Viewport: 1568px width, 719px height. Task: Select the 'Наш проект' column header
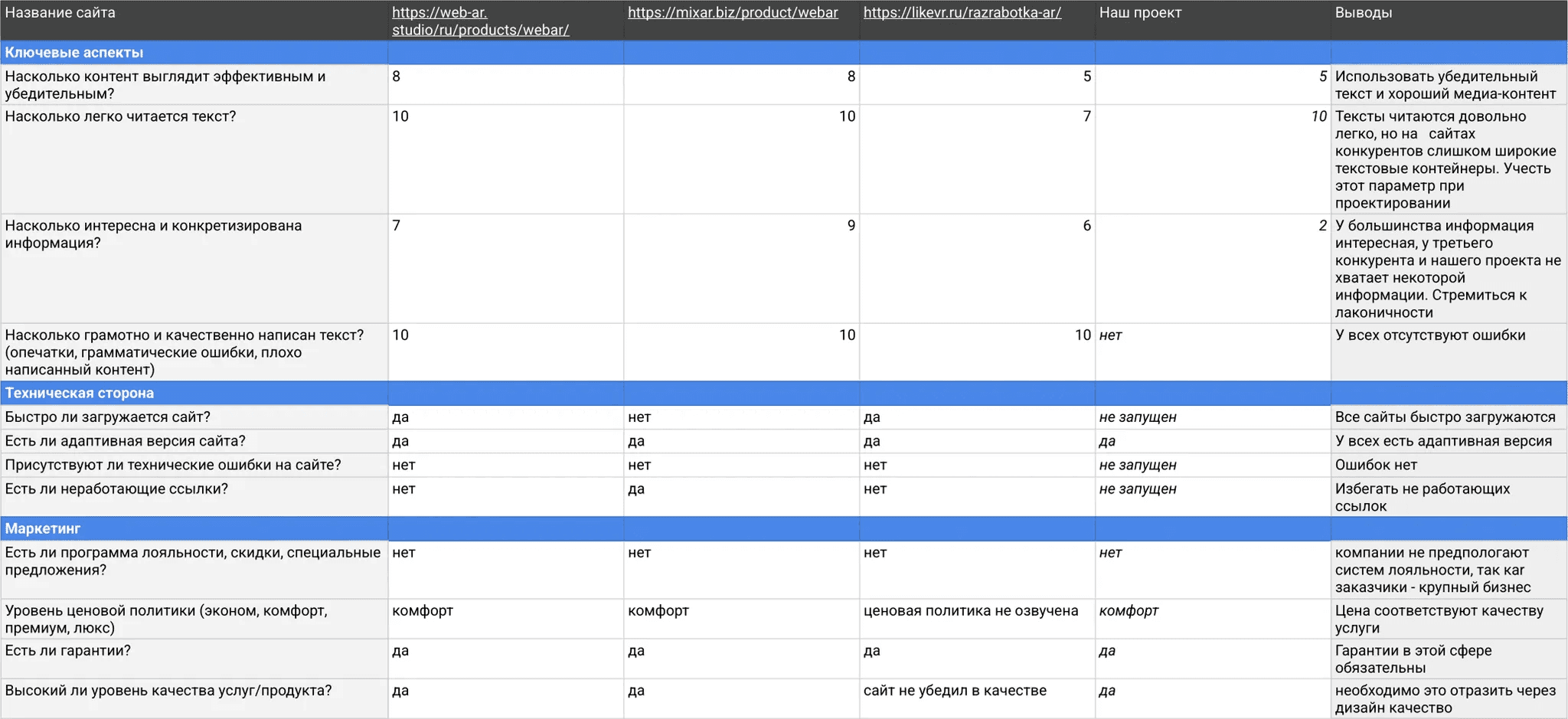[1140, 13]
